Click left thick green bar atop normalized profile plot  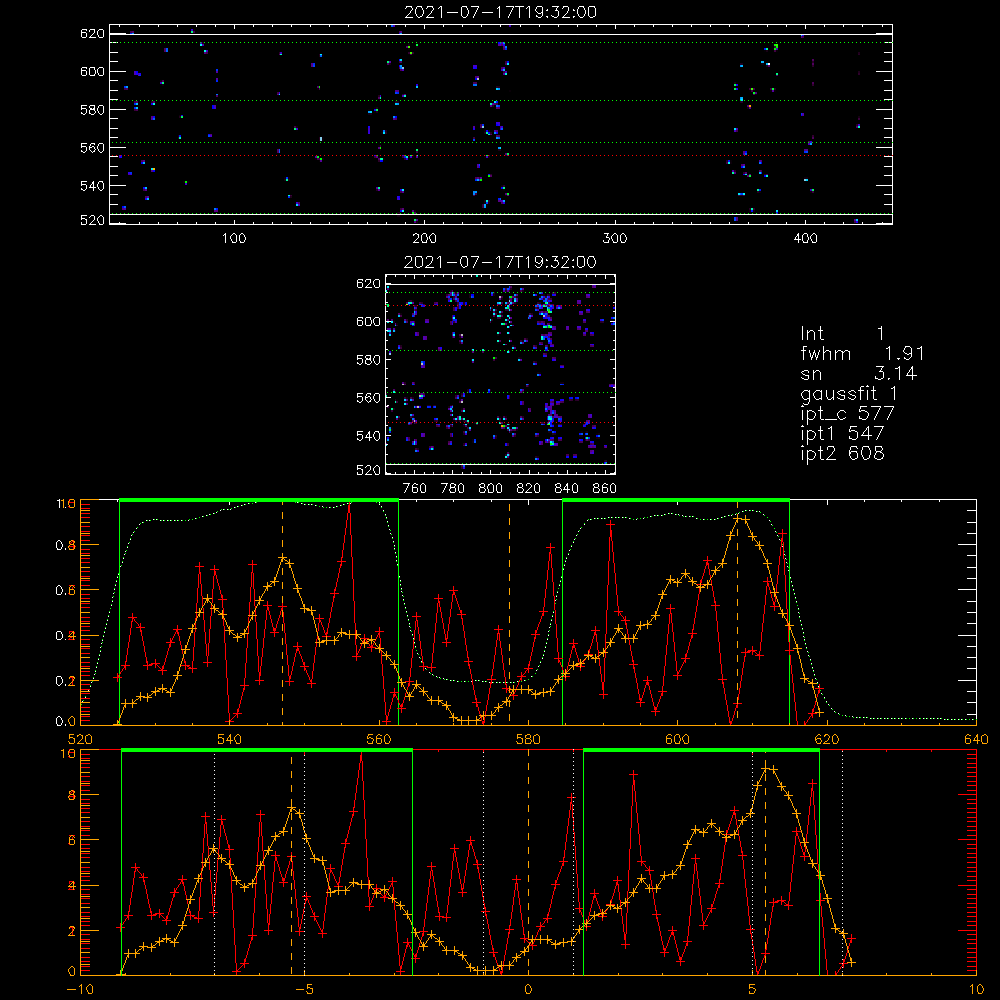259,500
